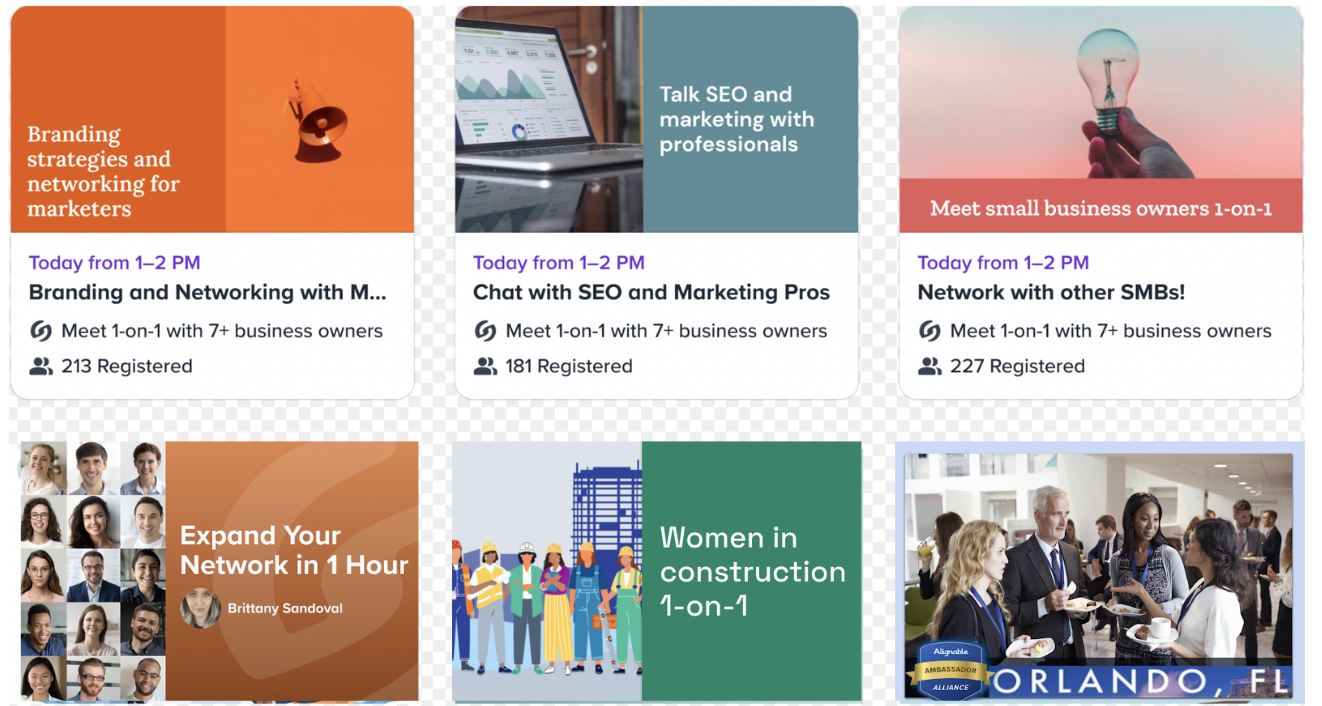Viewport: 1322px width, 706px height.
Task: Open the Expand Your Network in 1 Hour card
Action: (219, 571)
